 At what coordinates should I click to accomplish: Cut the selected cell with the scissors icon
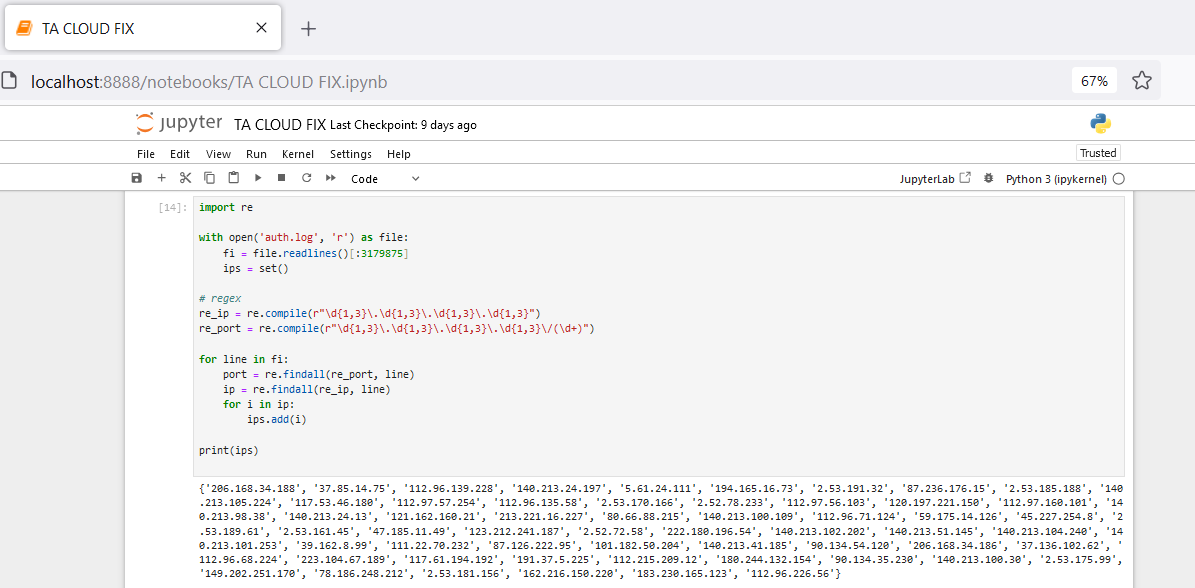pyautogui.click(x=185, y=177)
